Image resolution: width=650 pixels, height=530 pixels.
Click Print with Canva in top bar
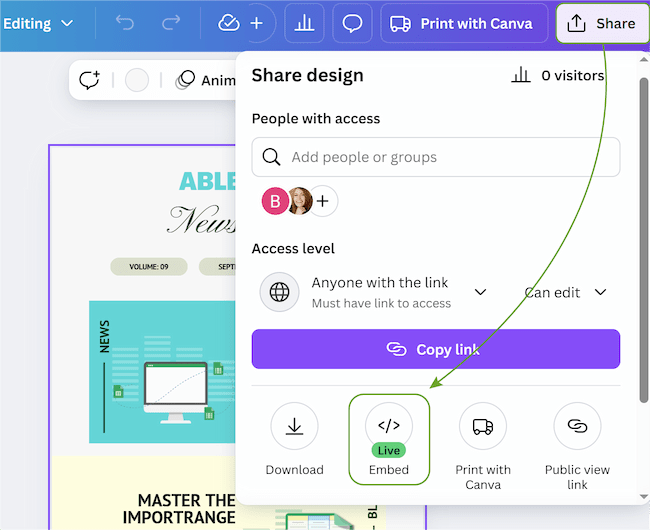pos(463,23)
